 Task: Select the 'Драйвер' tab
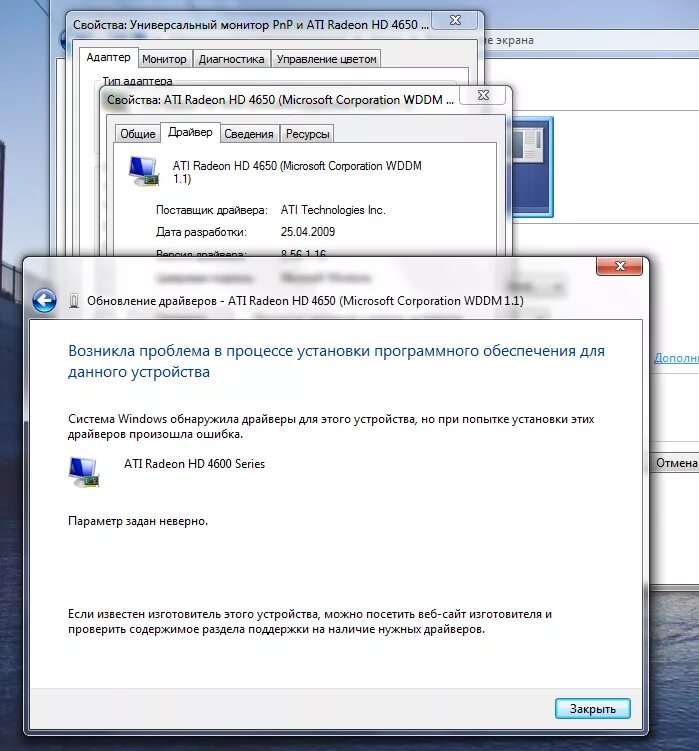[190, 132]
